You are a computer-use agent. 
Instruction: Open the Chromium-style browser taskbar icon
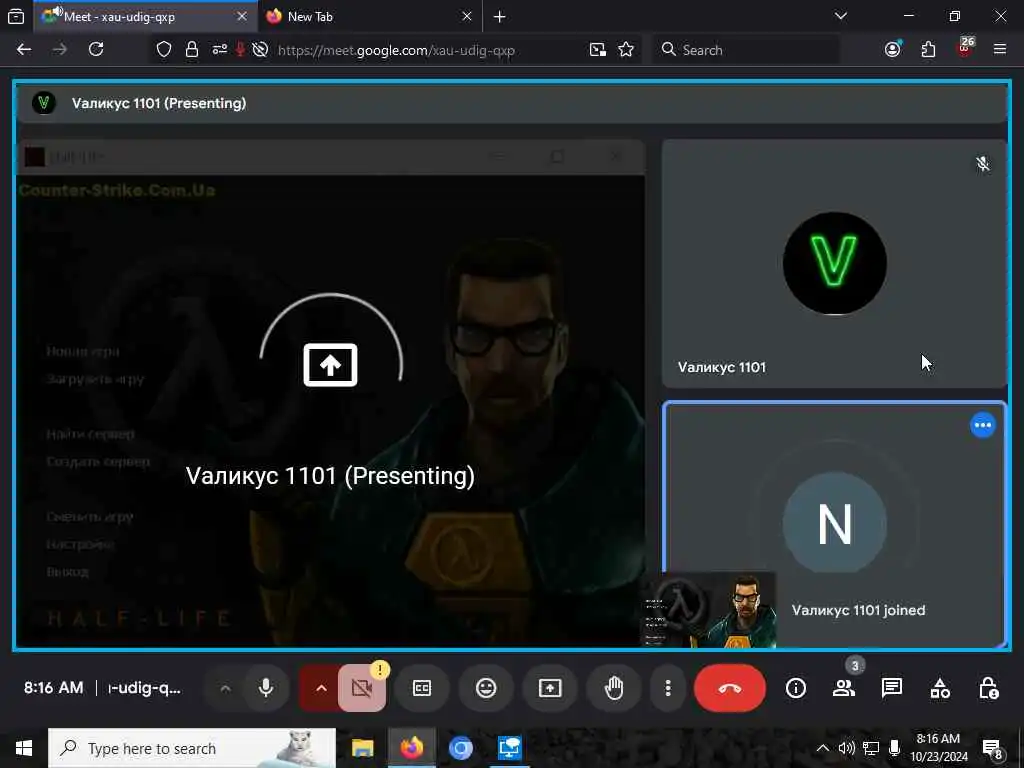coord(460,748)
